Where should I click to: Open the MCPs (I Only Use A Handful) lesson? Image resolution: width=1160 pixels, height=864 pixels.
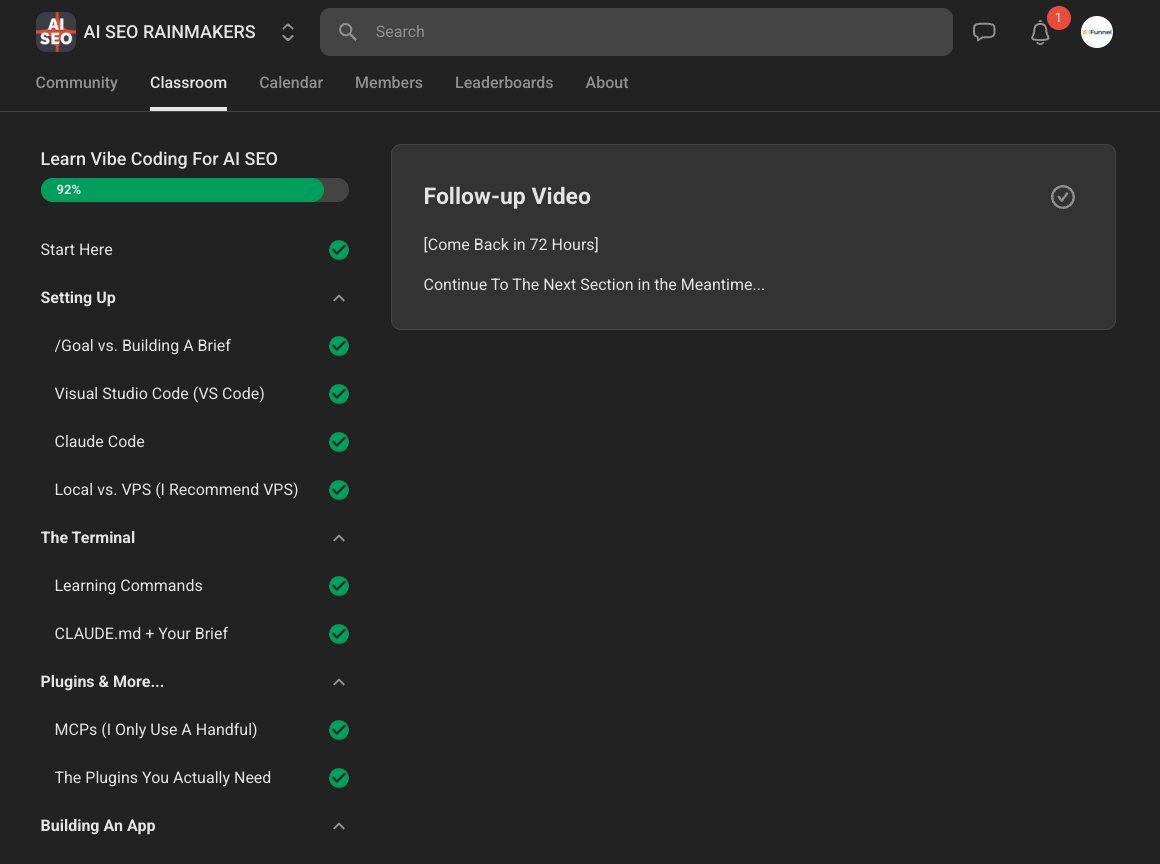pyautogui.click(x=156, y=730)
